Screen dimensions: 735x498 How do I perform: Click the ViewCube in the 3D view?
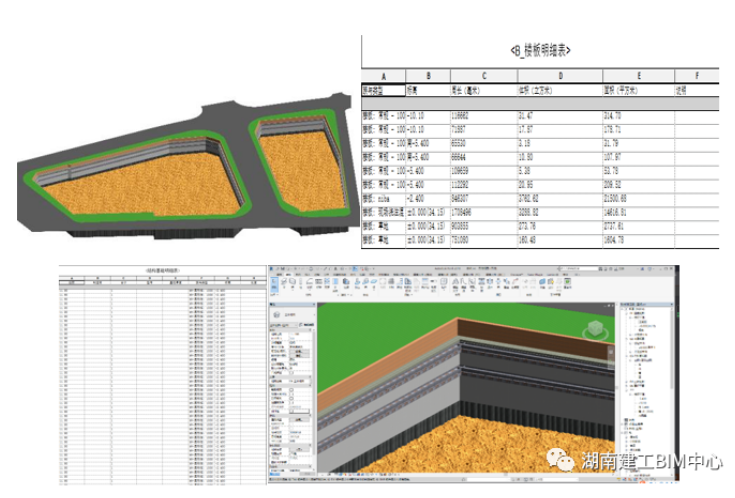[595, 329]
